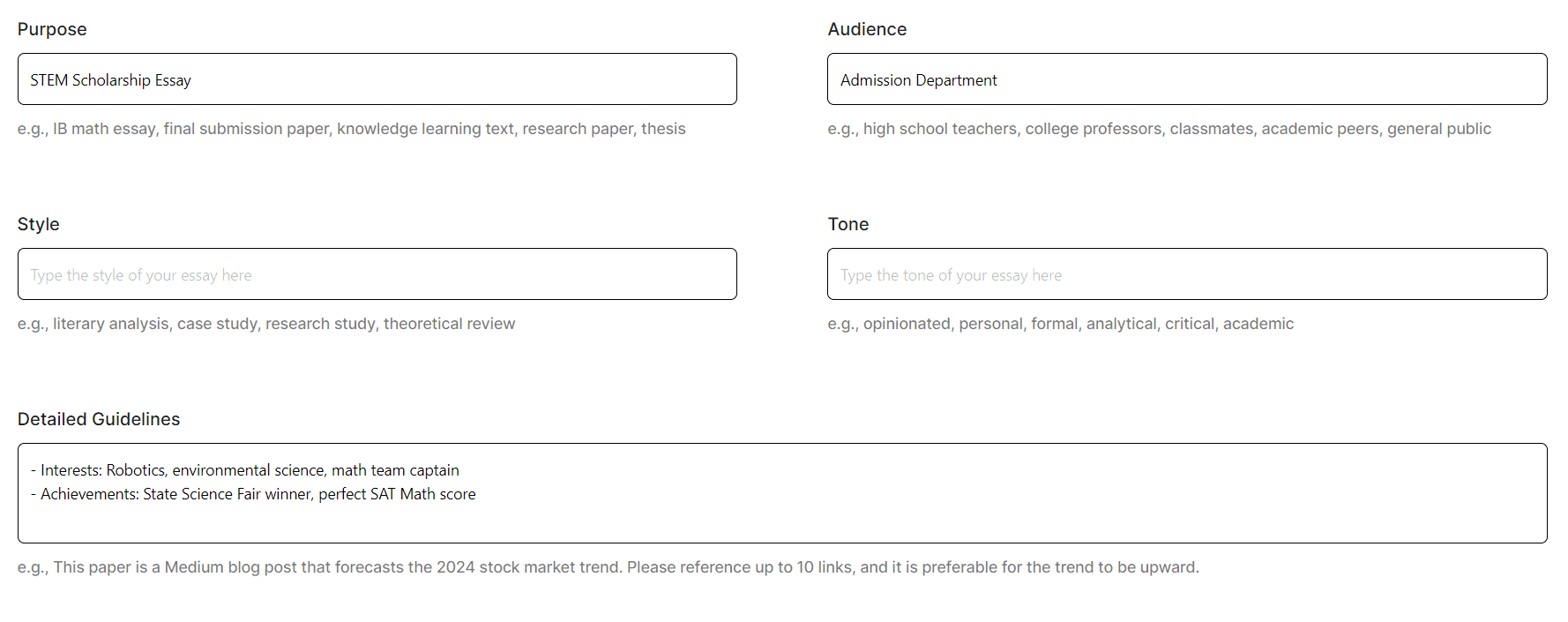The width and height of the screenshot is (1568, 622).
Task: Click the Purpose field containing STEM Scholarship Essay
Action: click(x=377, y=79)
